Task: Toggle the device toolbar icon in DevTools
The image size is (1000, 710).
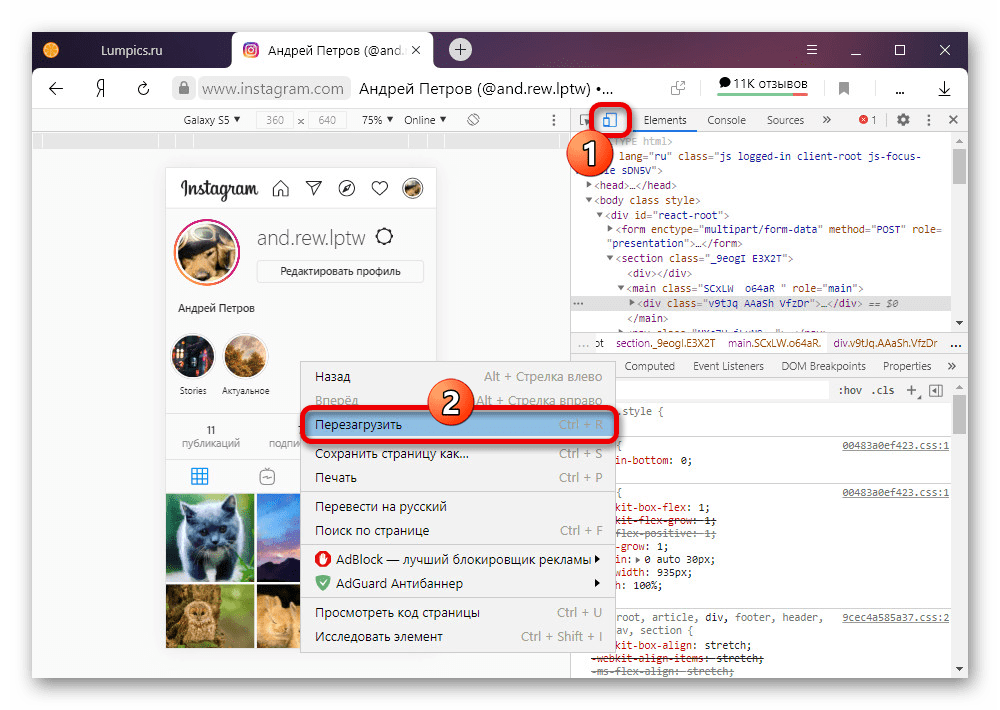Action: pyautogui.click(x=609, y=120)
